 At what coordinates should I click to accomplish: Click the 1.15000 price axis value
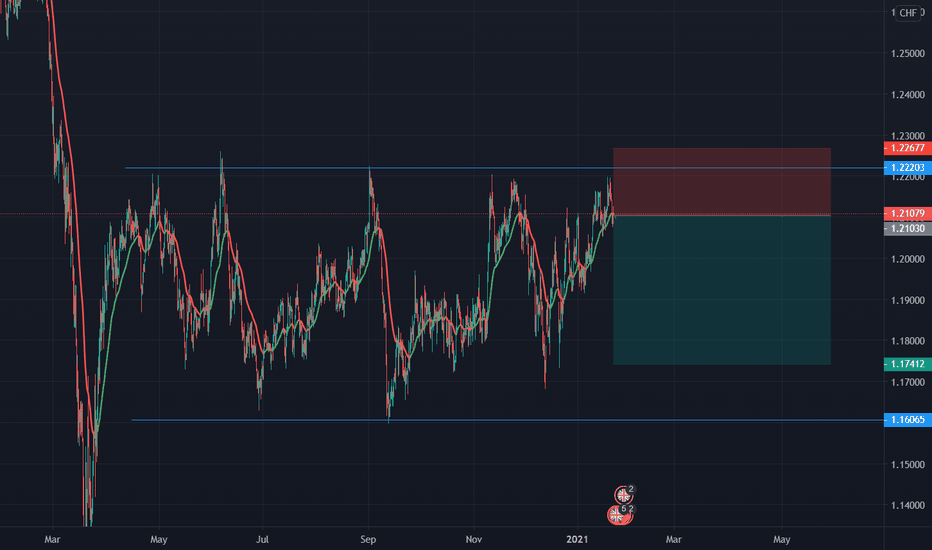coord(908,464)
